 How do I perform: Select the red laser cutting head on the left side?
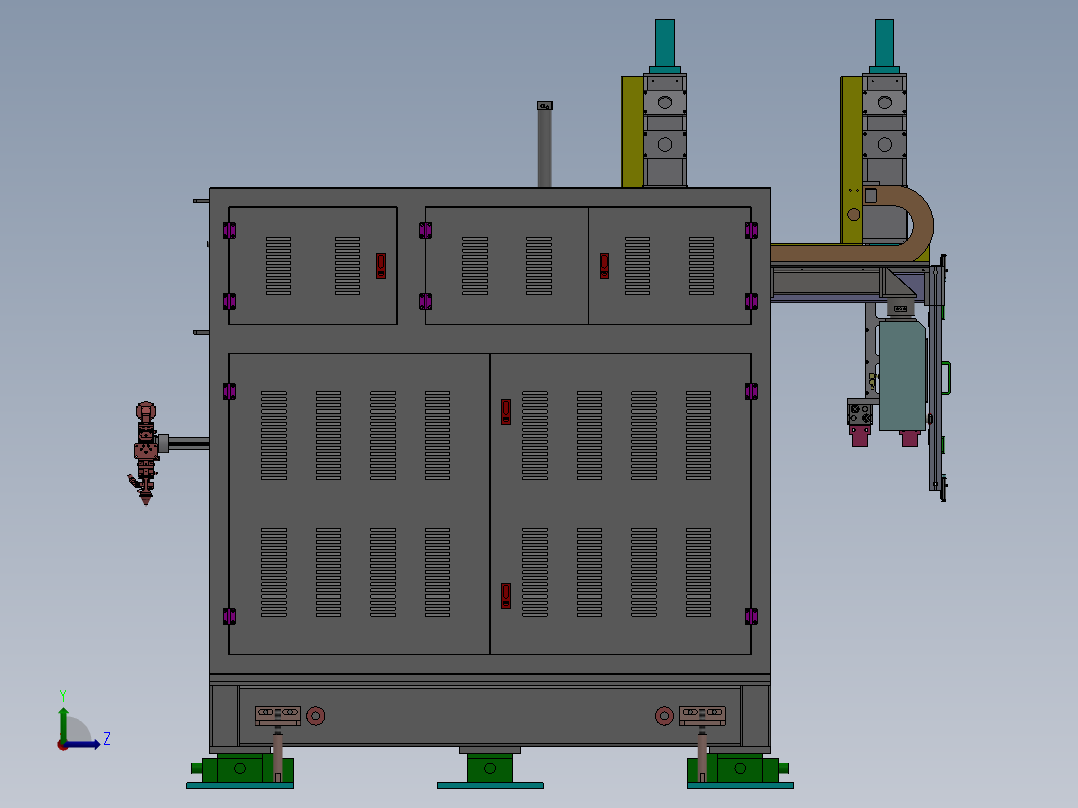point(145,452)
